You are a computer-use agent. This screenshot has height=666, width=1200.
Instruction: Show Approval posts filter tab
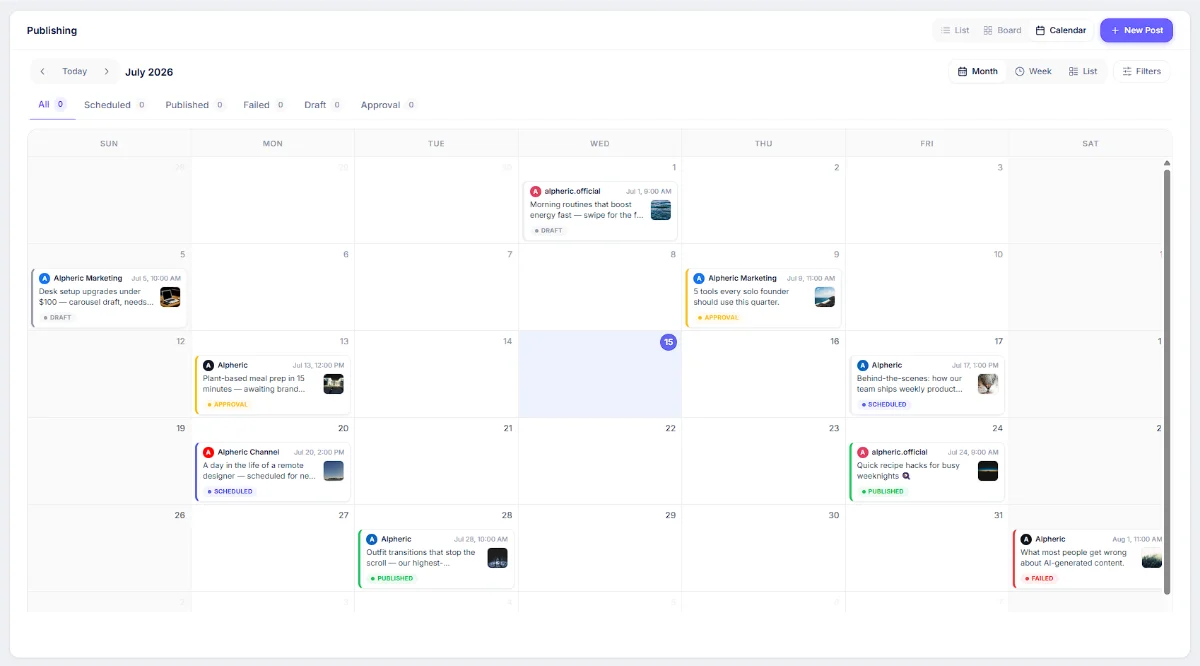(x=388, y=104)
